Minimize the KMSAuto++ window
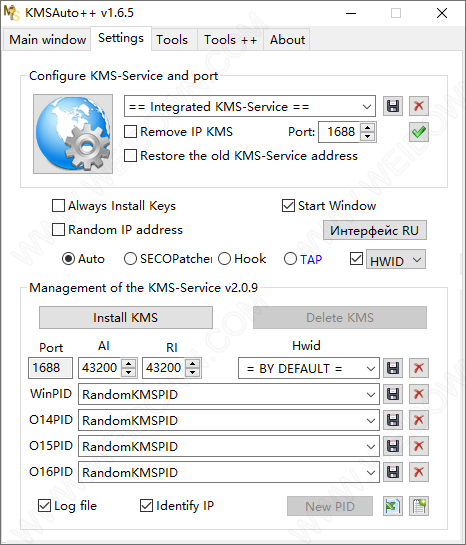The image size is (466, 545). pos(351,13)
